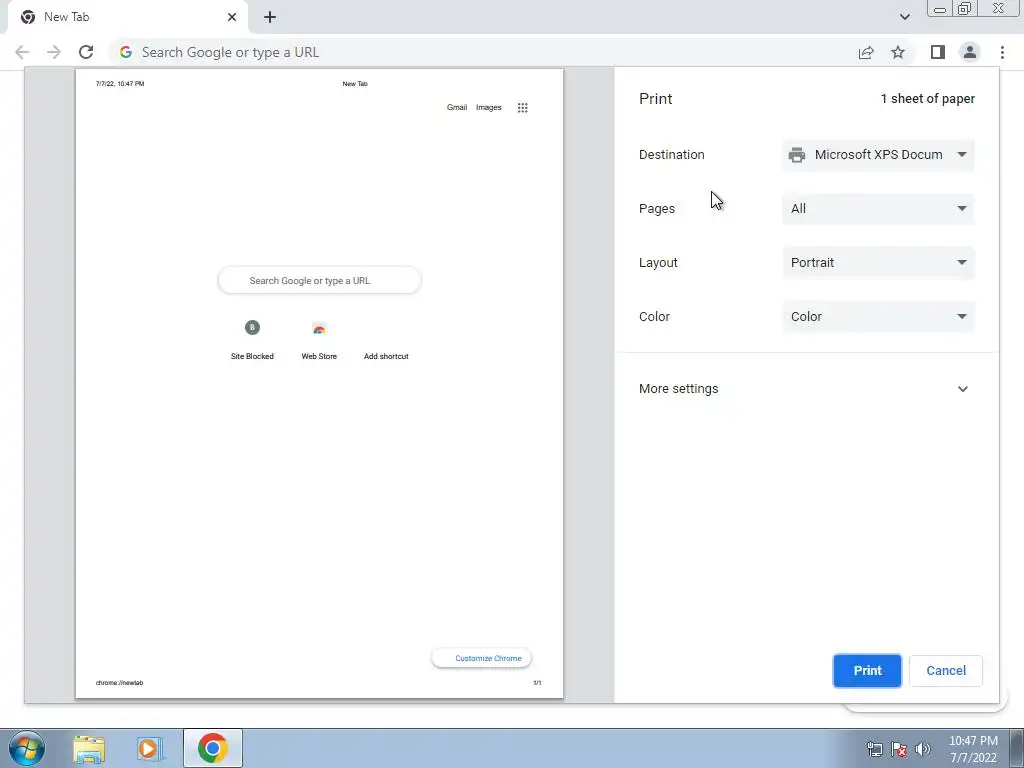This screenshot has width=1024, height=768.
Task: Click the Google apps grid in preview
Action: 522,108
